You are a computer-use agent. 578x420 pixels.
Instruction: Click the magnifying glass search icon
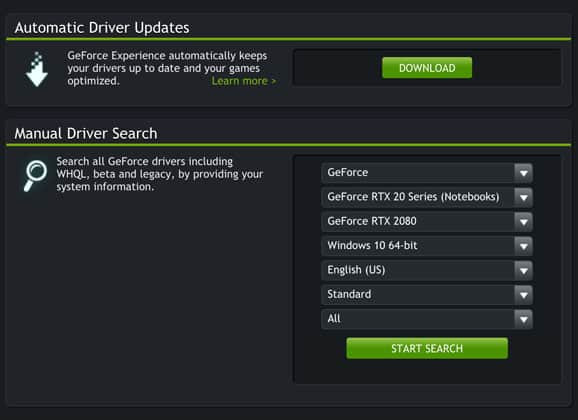(x=35, y=176)
